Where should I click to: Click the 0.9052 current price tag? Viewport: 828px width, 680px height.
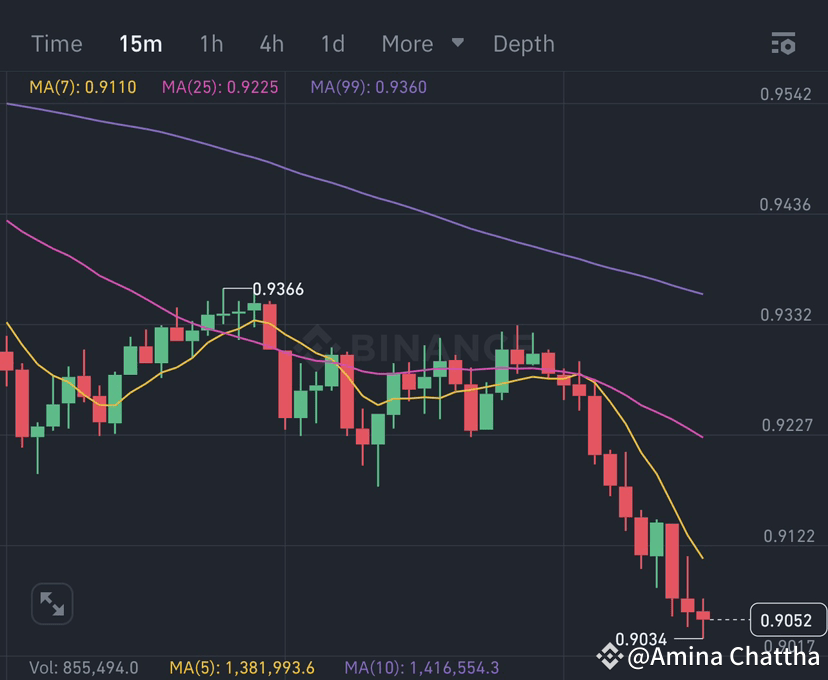786,618
